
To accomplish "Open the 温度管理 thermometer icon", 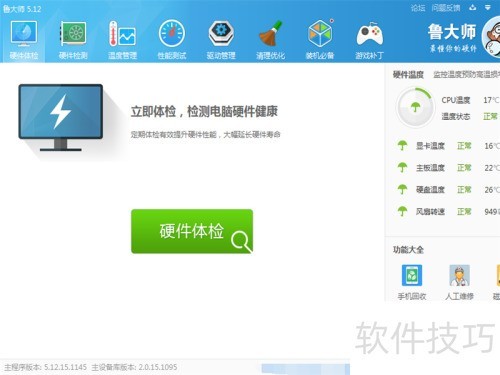I will coord(122,33).
